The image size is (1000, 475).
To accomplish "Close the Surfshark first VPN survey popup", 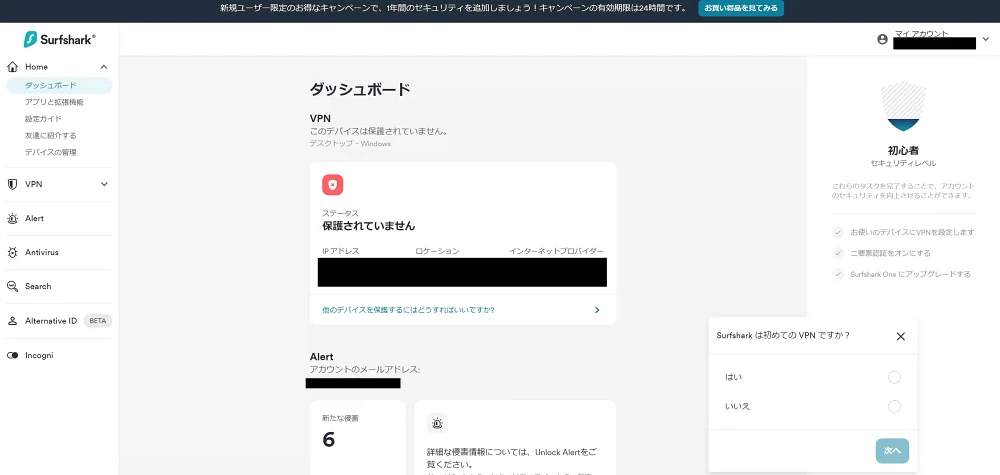I will 901,337.
